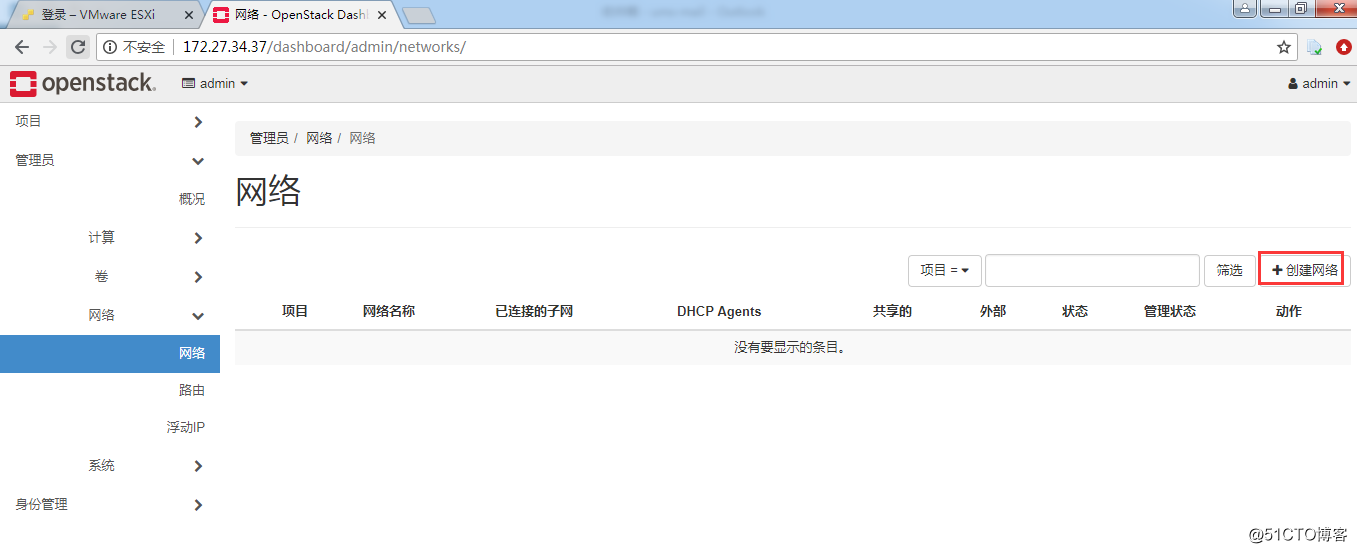Screen dimensions: 1357x553
Task: Click the 状态 column header
Action: coord(1075,311)
